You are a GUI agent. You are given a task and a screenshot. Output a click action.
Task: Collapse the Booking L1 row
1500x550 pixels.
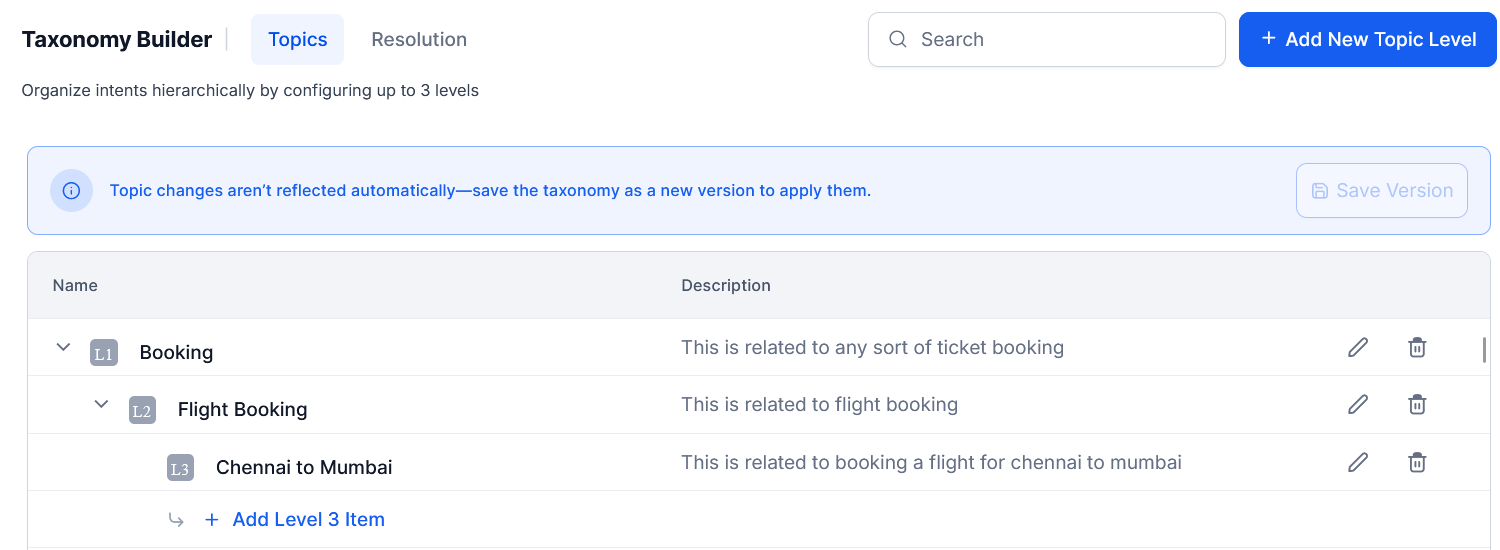[x=63, y=347]
